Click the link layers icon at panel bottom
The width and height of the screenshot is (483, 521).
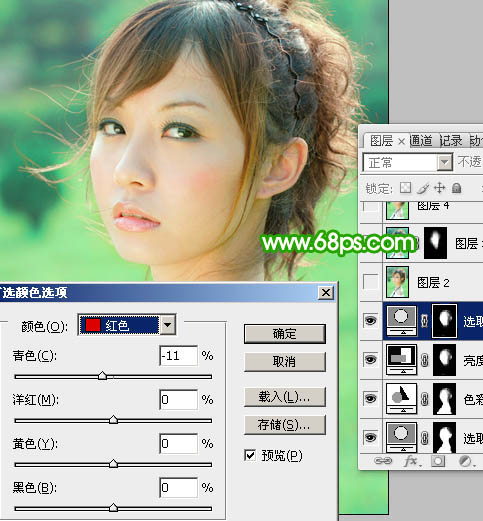click(383, 461)
